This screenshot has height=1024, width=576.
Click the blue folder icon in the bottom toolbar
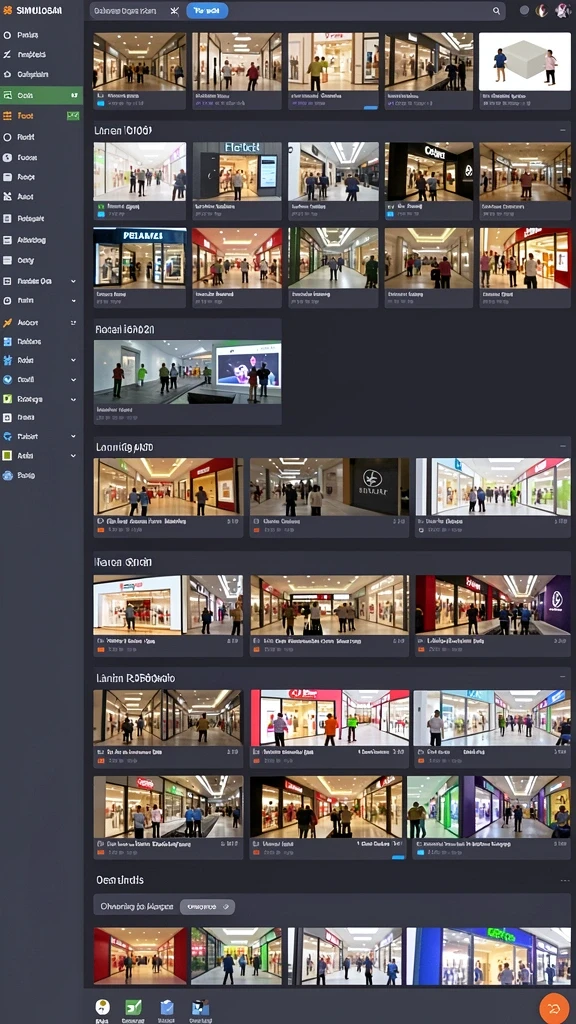pos(200,1006)
